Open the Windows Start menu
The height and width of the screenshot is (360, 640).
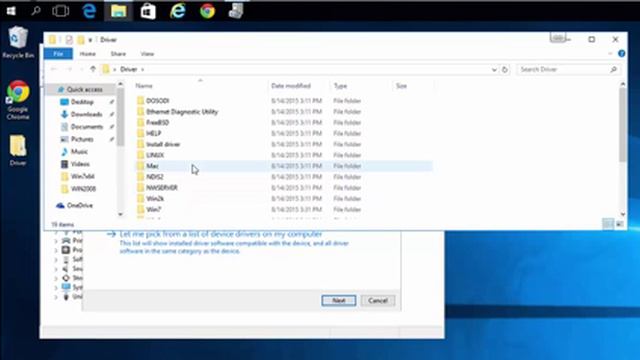(11, 11)
